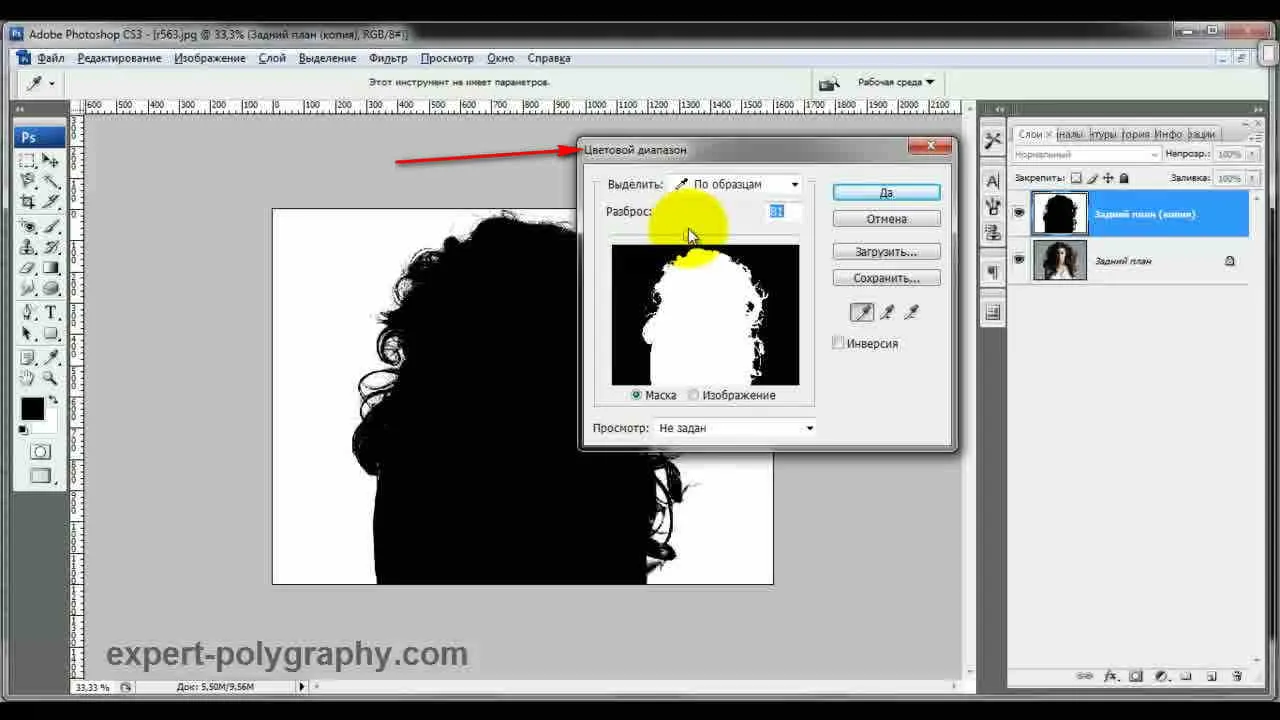Open the Выделить dropdown list
The height and width of the screenshot is (720, 1280).
pyautogui.click(x=736, y=184)
